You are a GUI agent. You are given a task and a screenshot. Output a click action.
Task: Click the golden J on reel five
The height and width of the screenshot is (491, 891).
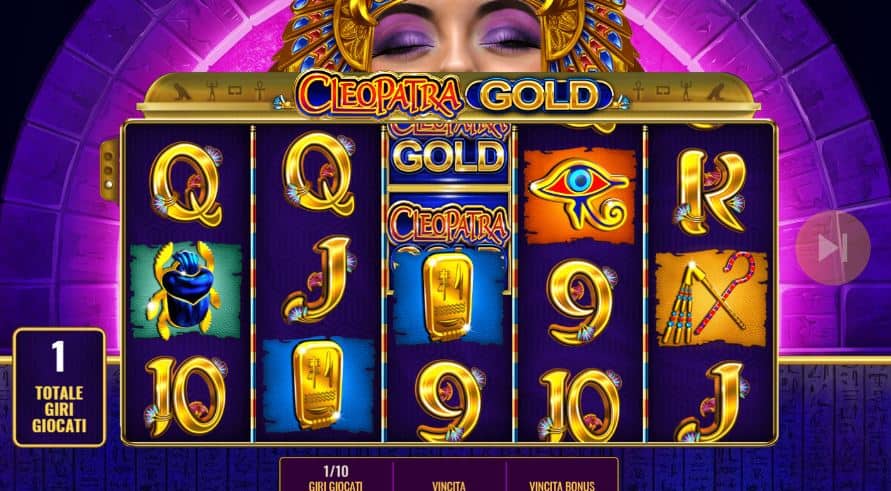712,402
